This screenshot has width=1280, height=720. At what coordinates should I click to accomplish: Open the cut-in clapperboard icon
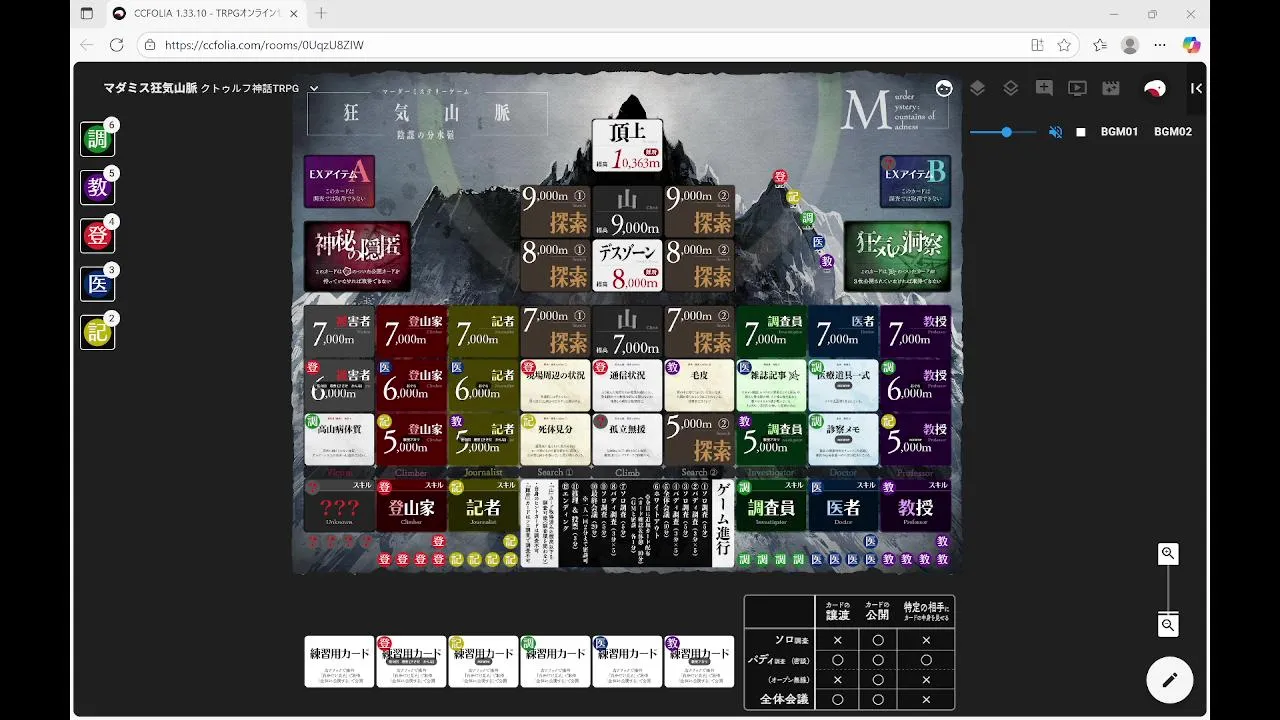(x=1110, y=88)
